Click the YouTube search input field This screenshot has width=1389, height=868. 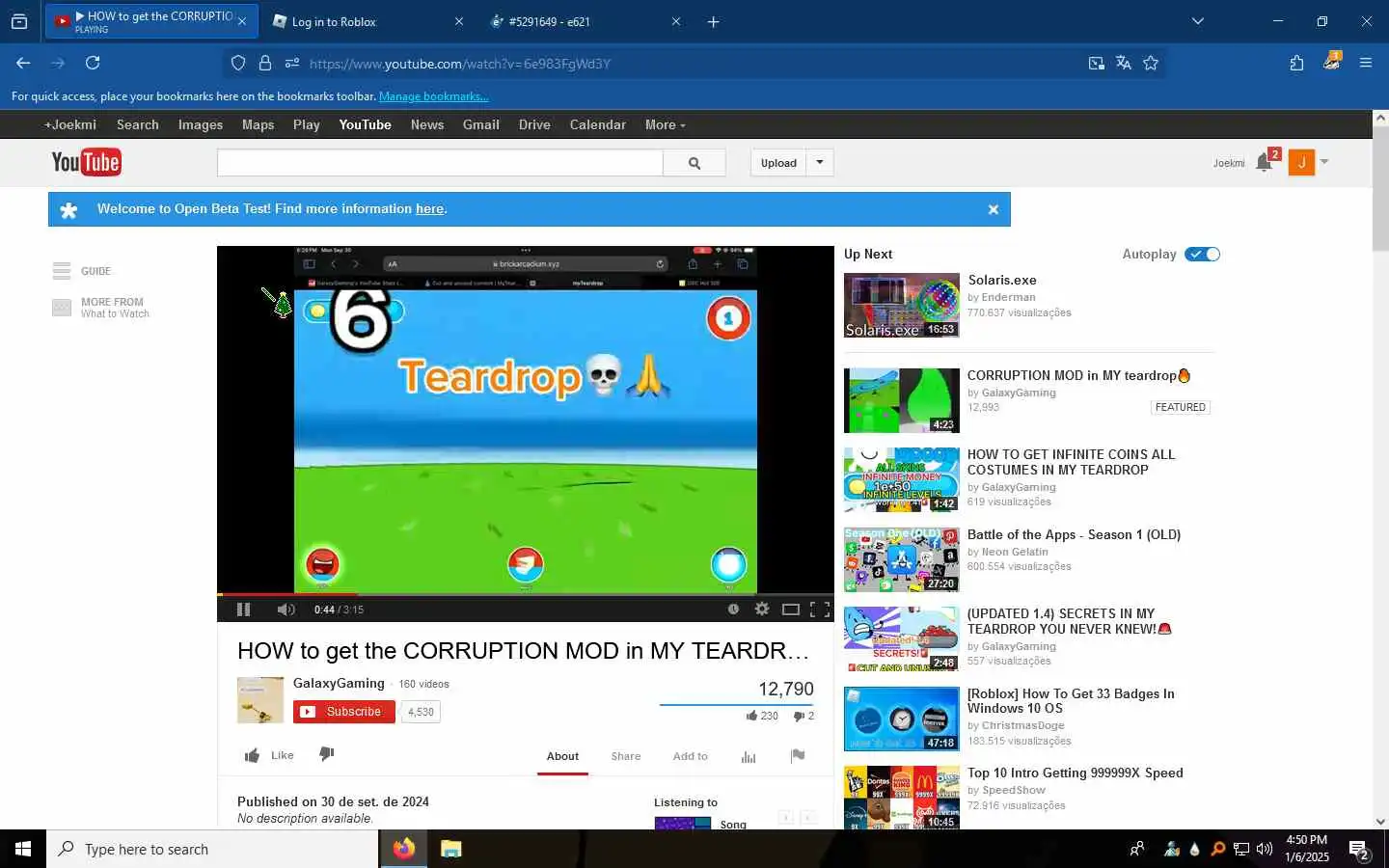pyautogui.click(x=440, y=163)
